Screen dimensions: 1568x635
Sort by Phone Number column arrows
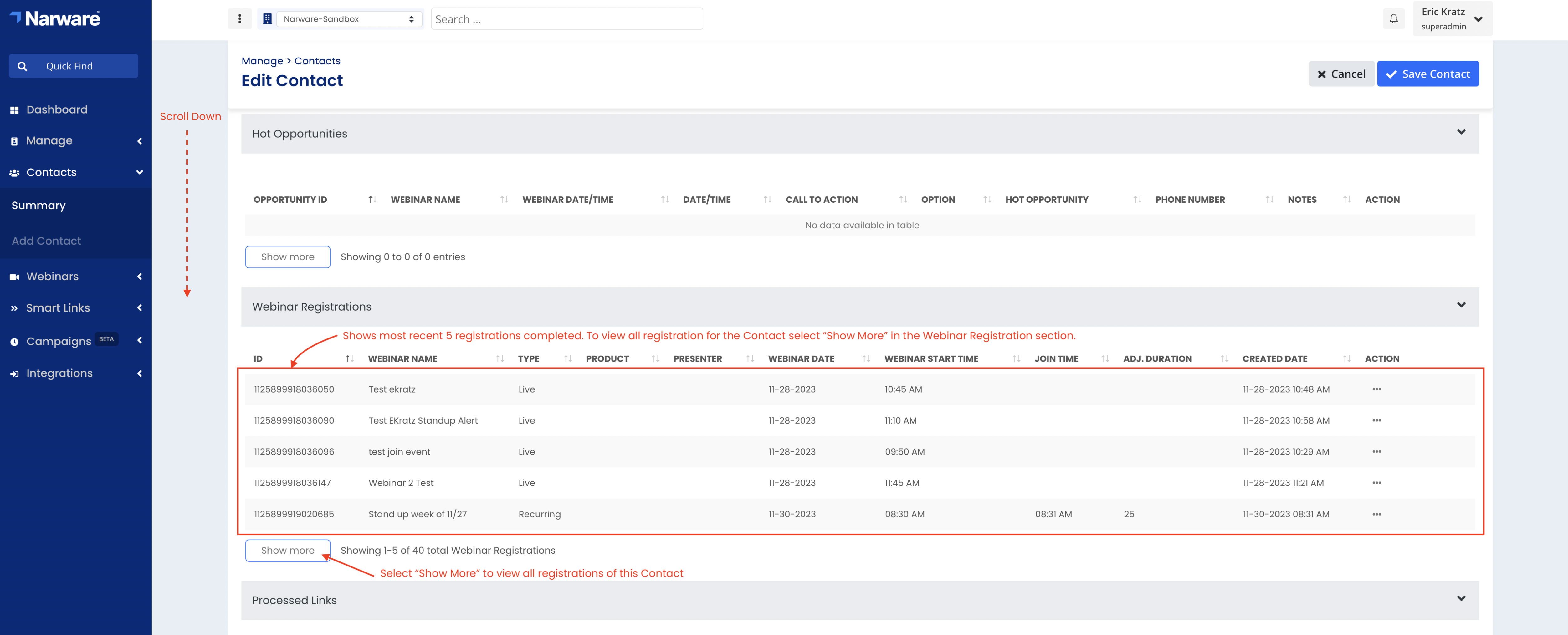1270,200
